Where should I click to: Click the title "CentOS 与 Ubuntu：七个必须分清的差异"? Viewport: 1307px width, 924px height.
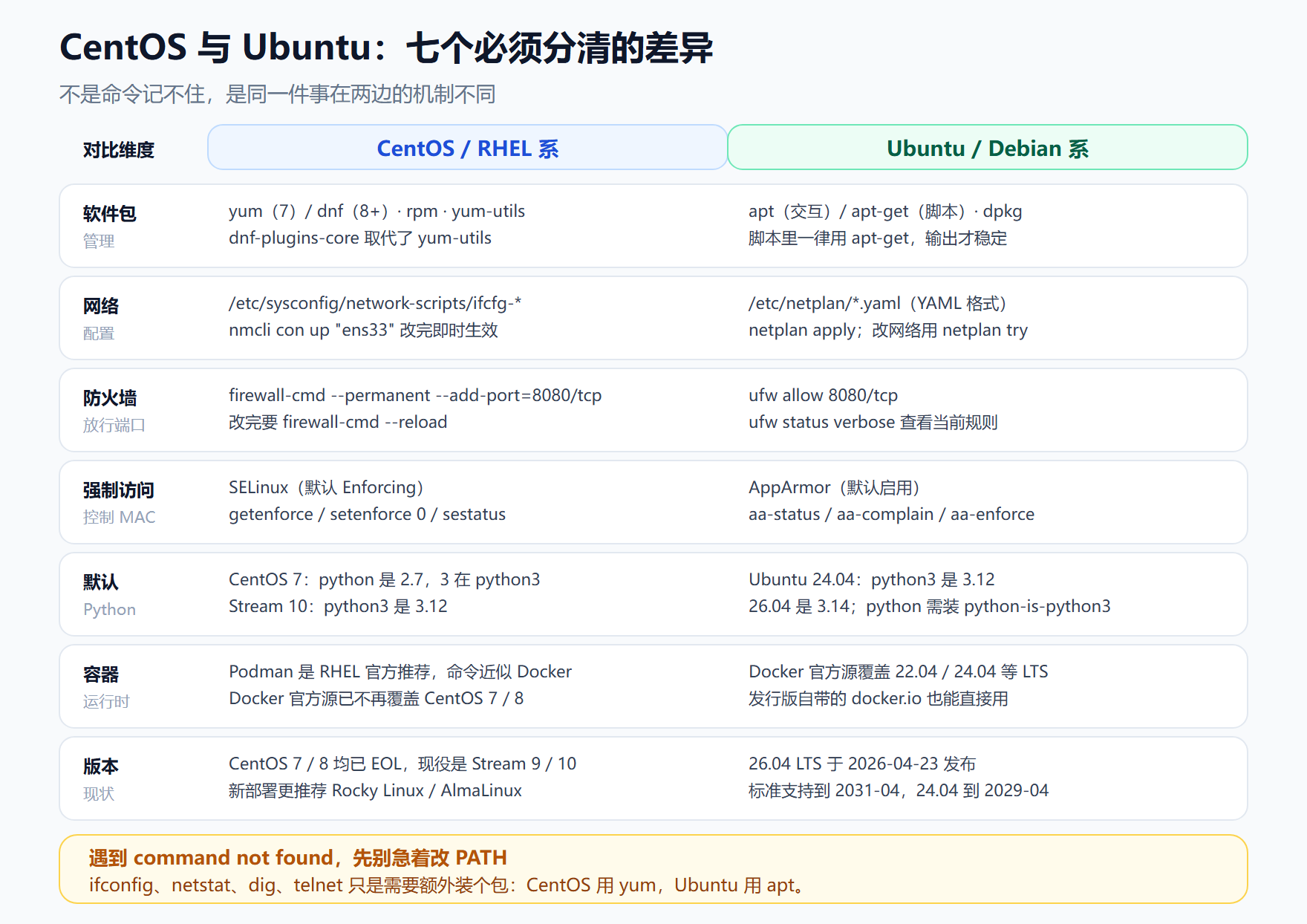point(386,48)
